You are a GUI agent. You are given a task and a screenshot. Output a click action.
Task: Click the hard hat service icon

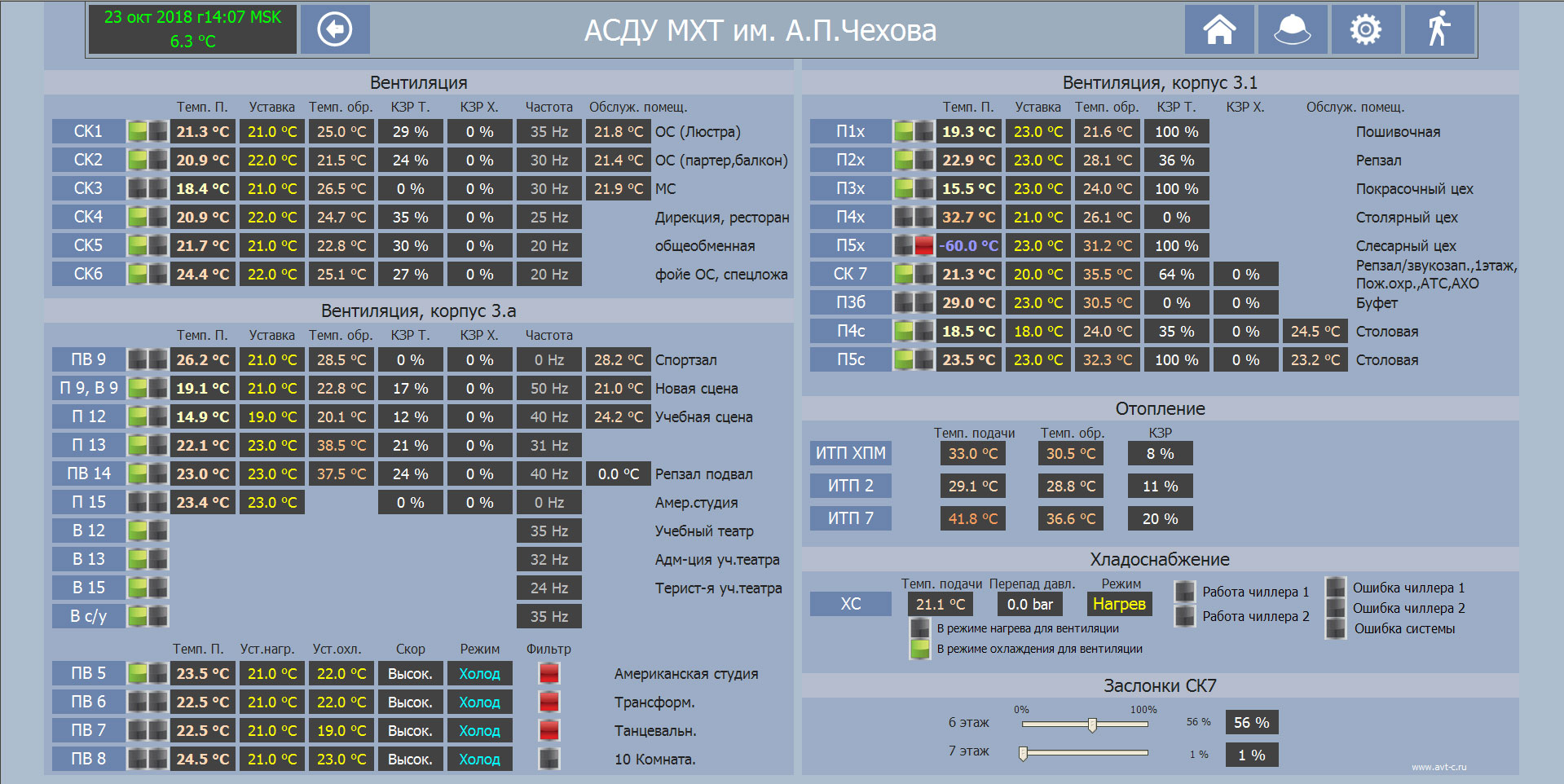click(x=1292, y=30)
